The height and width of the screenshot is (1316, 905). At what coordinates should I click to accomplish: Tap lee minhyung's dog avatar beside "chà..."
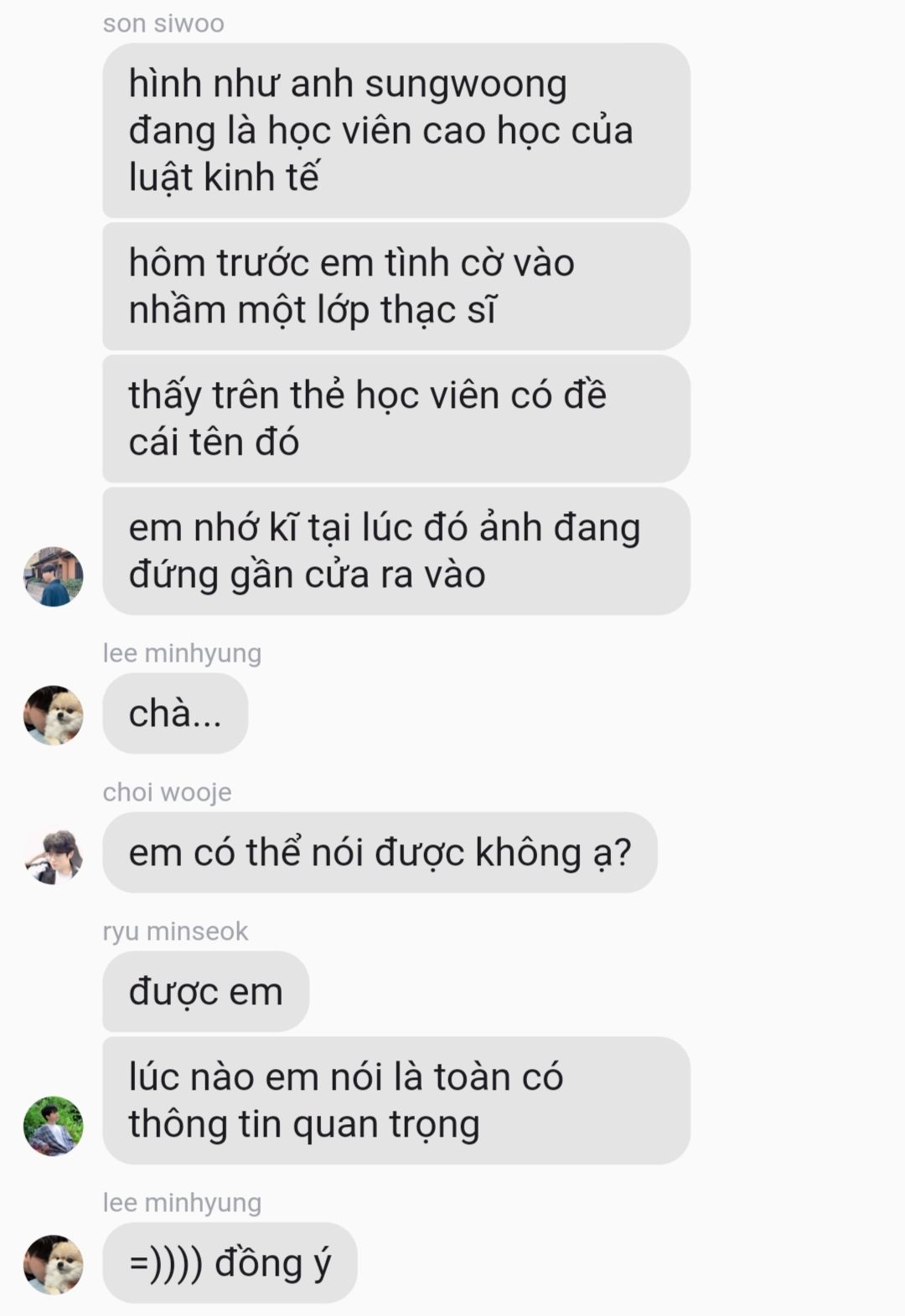click(53, 715)
